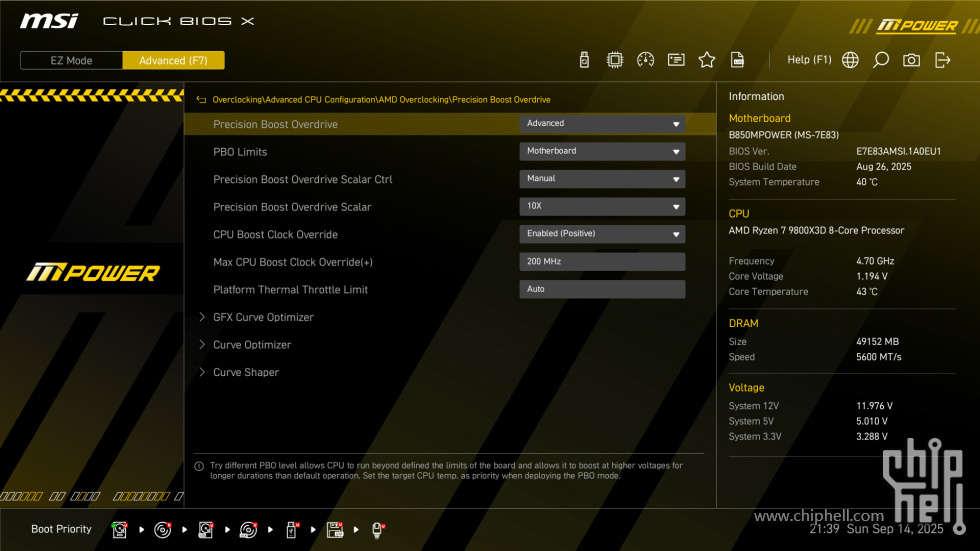Select the CPU Boost Clock Override label
The width and height of the screenshot is (980, 551).
(x=275, y=234)
